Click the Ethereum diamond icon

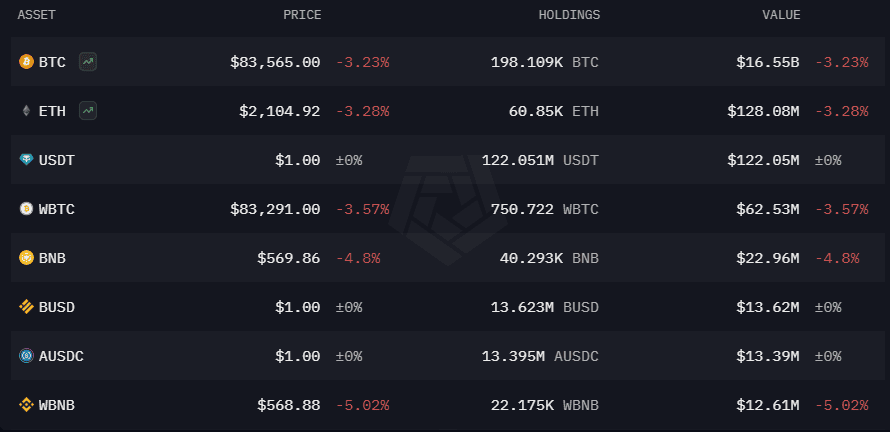click(26, 111)
